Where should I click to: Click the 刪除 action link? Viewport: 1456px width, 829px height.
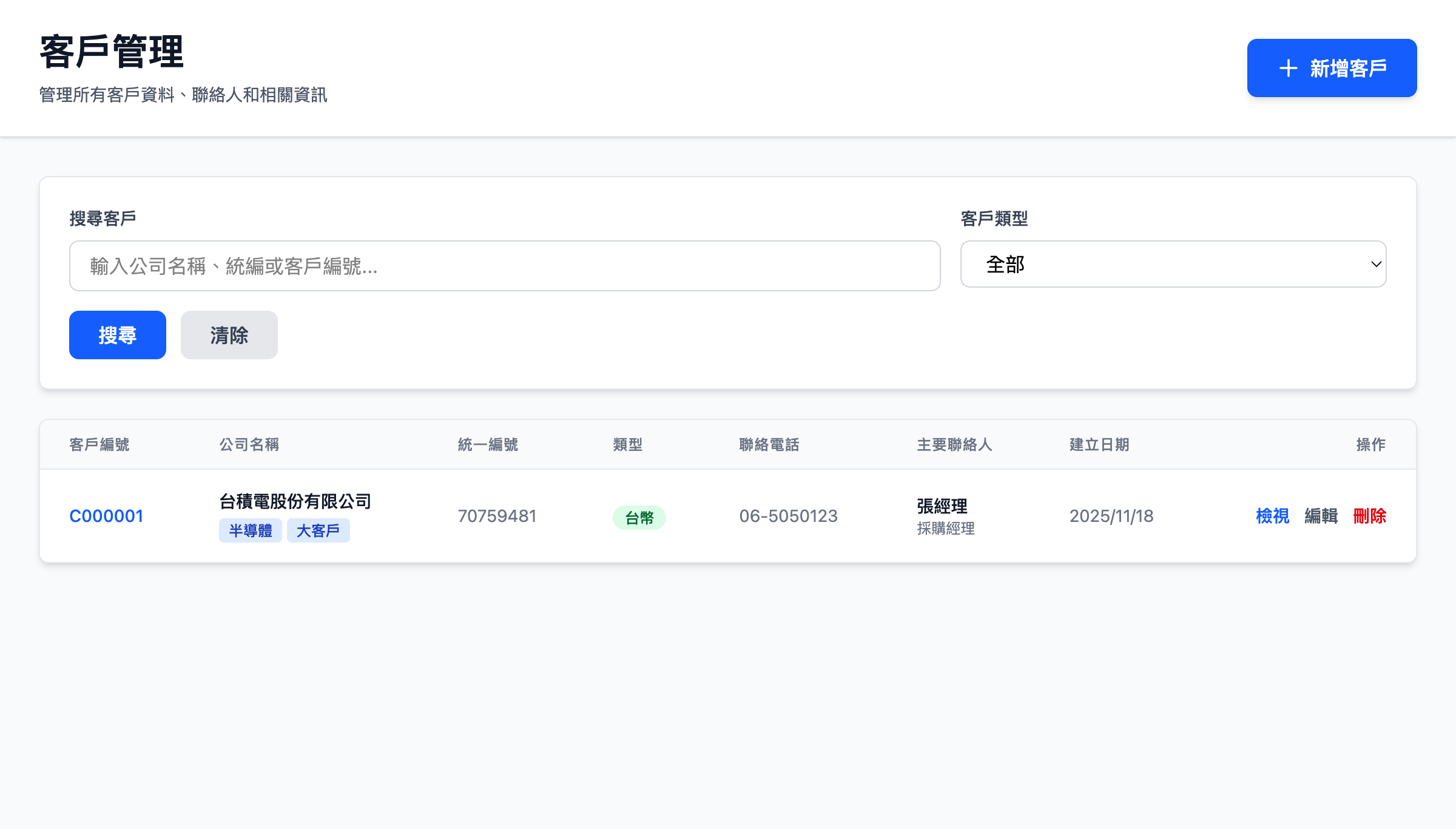tap(1369, 516)
